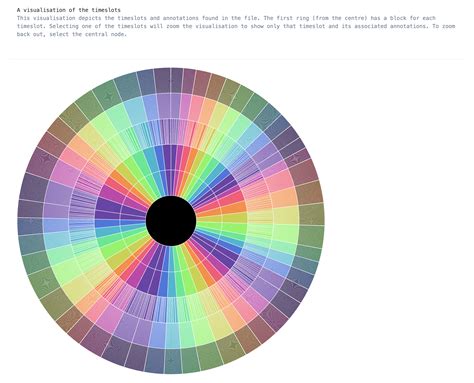Screen dimensions: 474x383
Task: Click the heading "A visualisation of the timeslots"
Action: (x=69, y=10)
